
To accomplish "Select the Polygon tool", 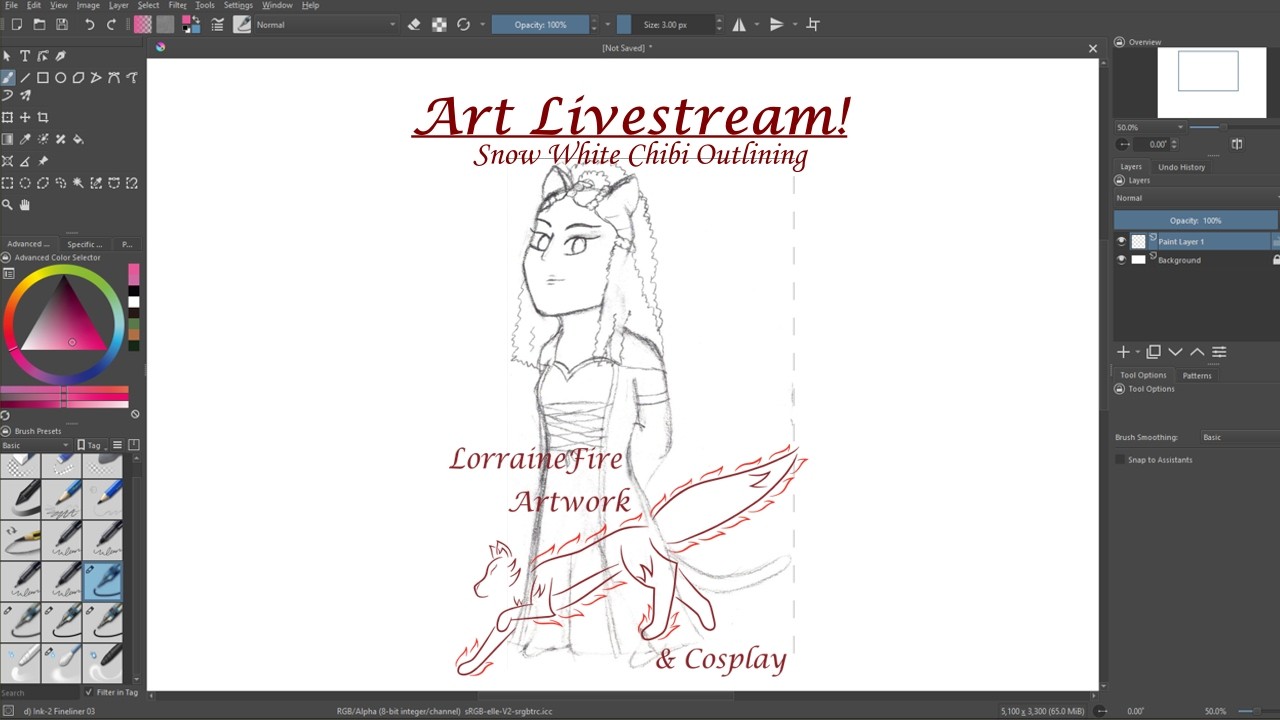I will [x=79, y=77].
